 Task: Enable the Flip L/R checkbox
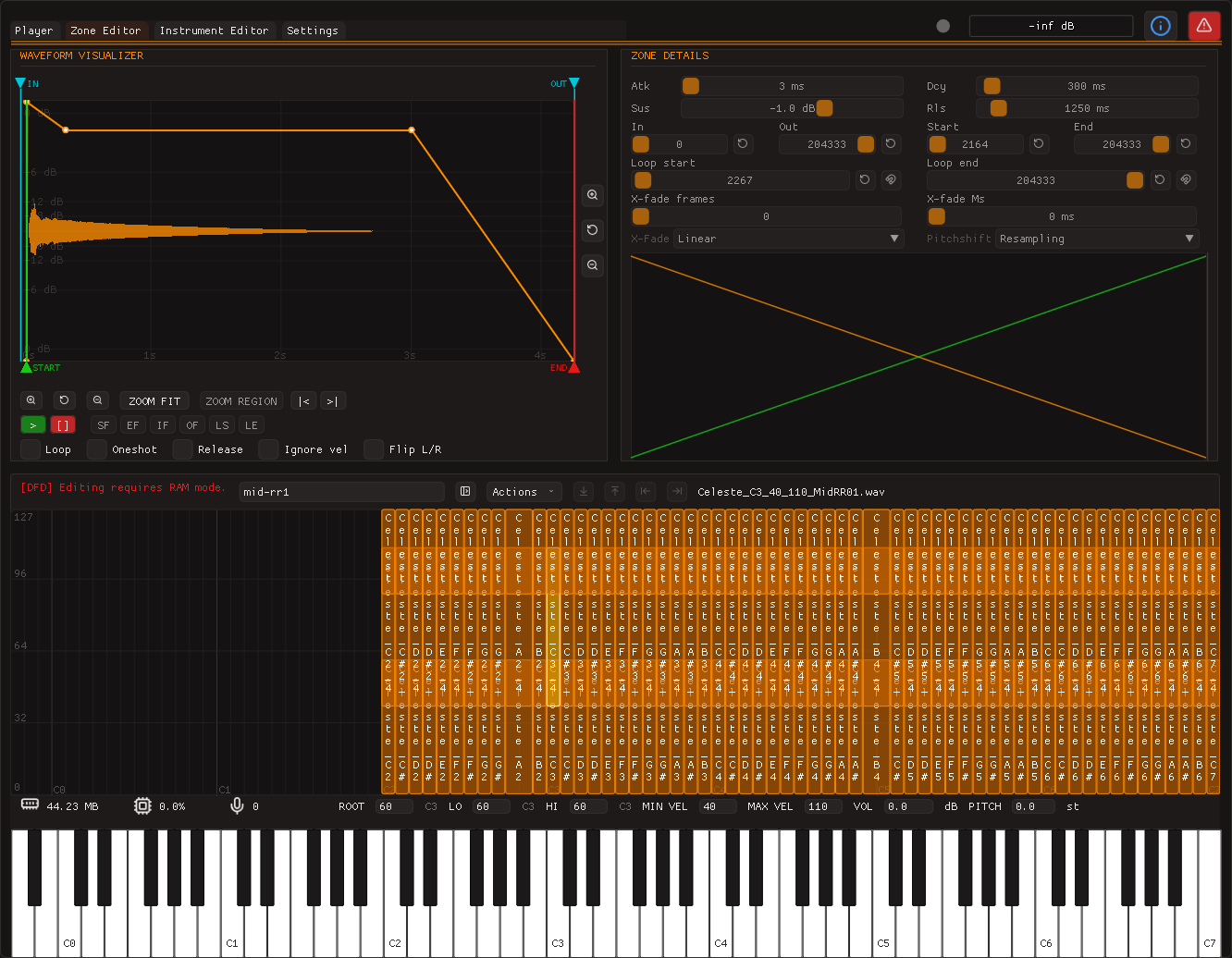point(374,449)
